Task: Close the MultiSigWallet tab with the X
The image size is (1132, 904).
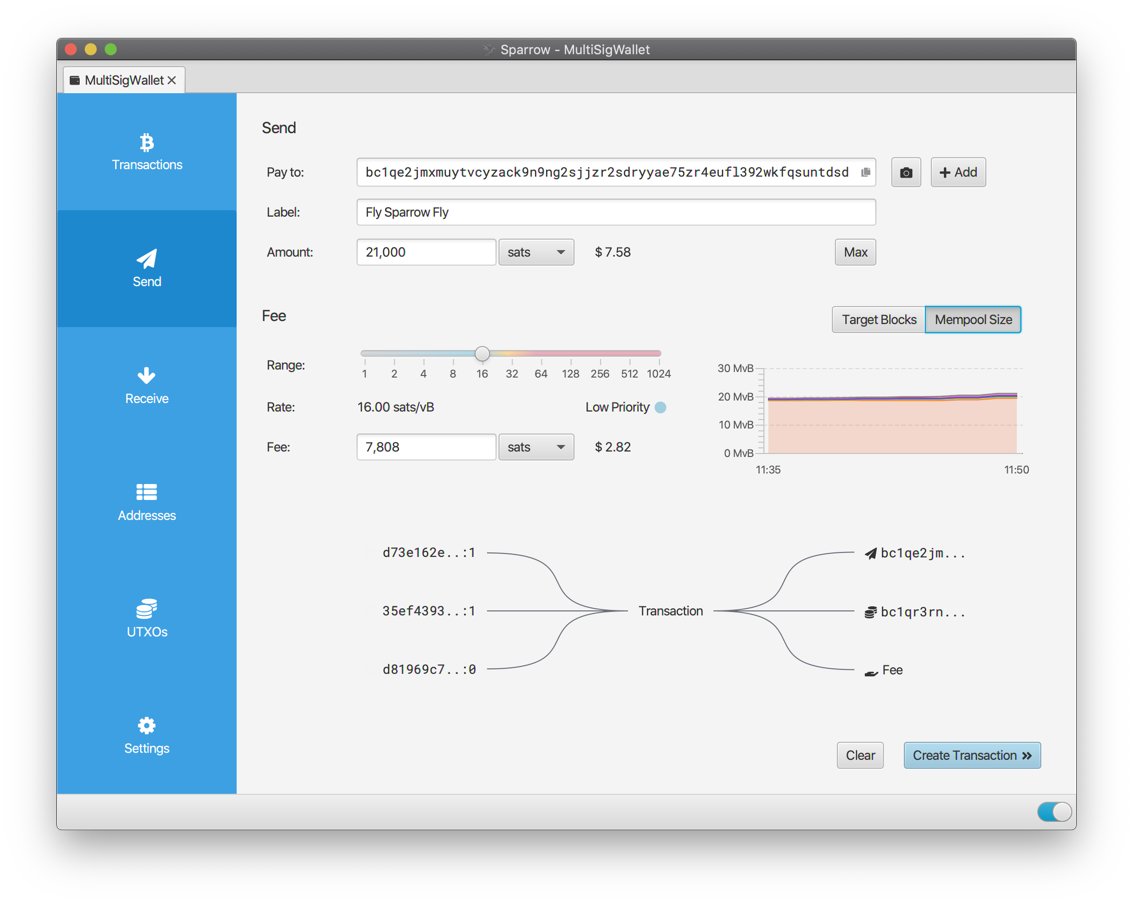Action: click(172, 80)
